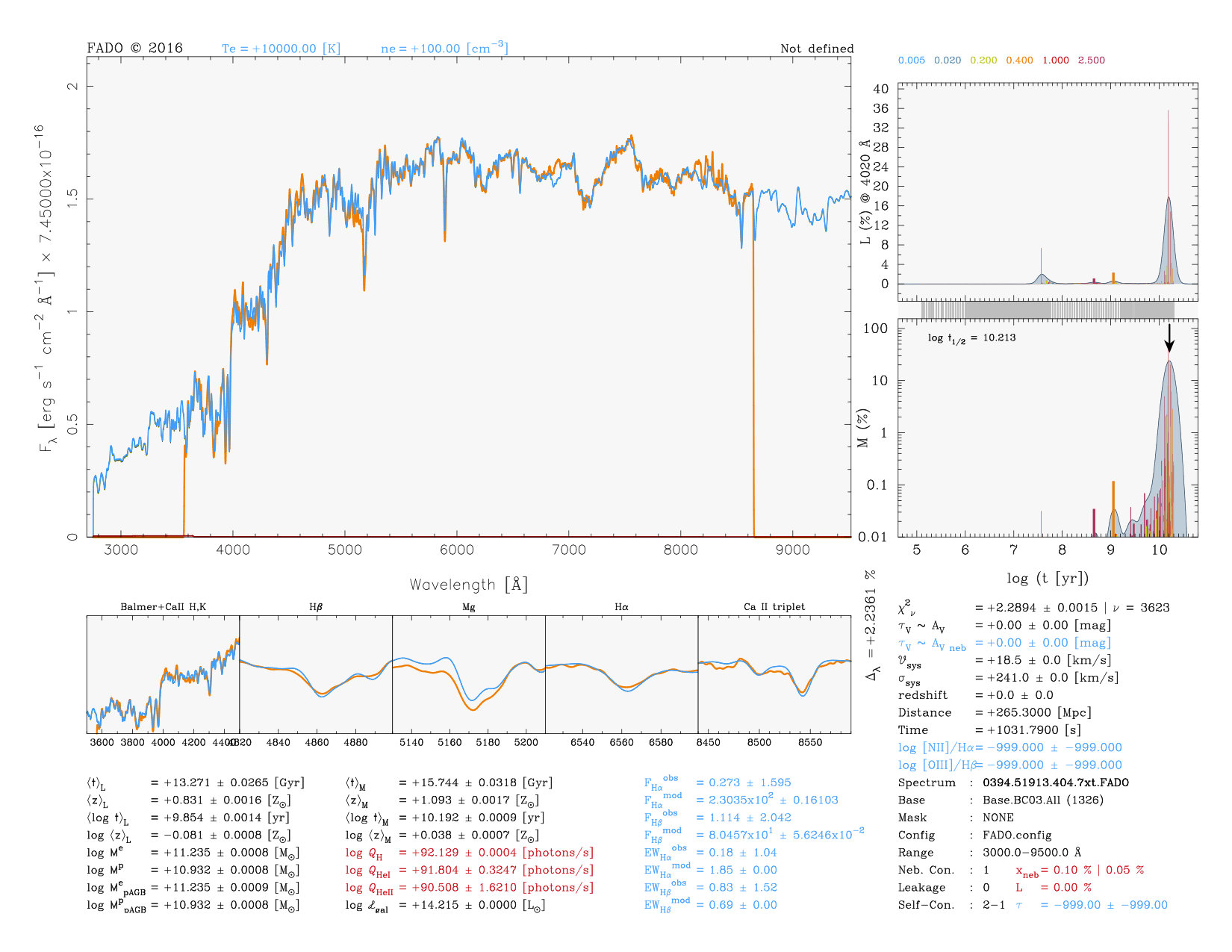Click the Config value FADO.config

click(1017, 836)
